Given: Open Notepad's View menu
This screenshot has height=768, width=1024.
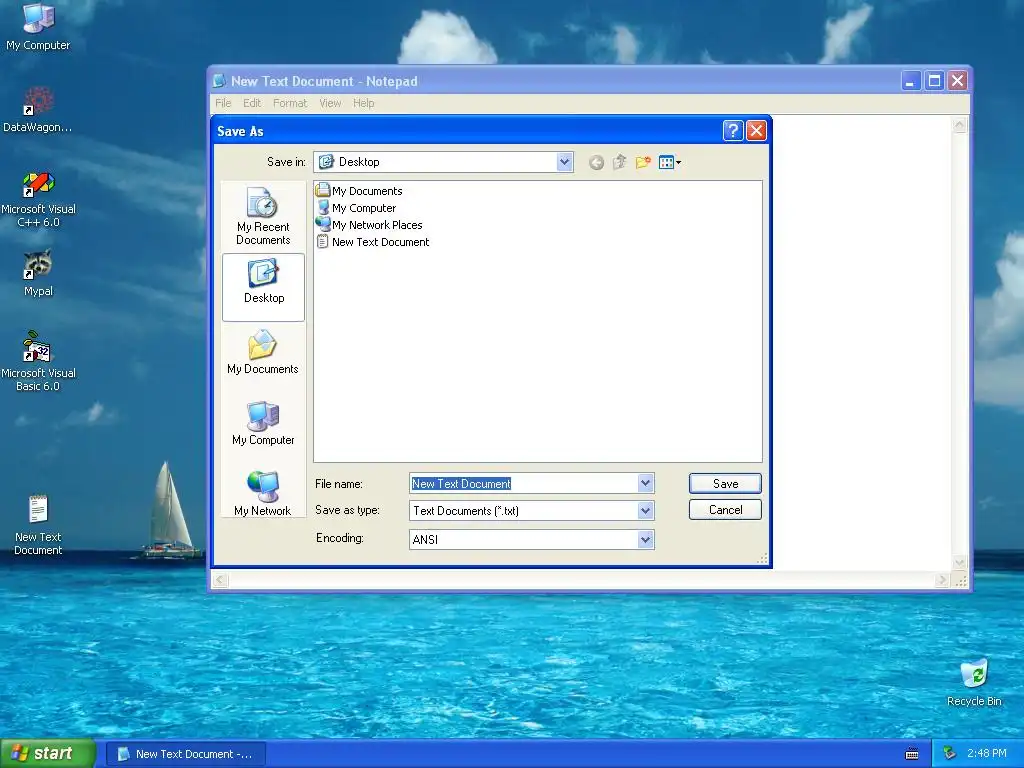Looking at the screenshot, I should coord(330,103).
